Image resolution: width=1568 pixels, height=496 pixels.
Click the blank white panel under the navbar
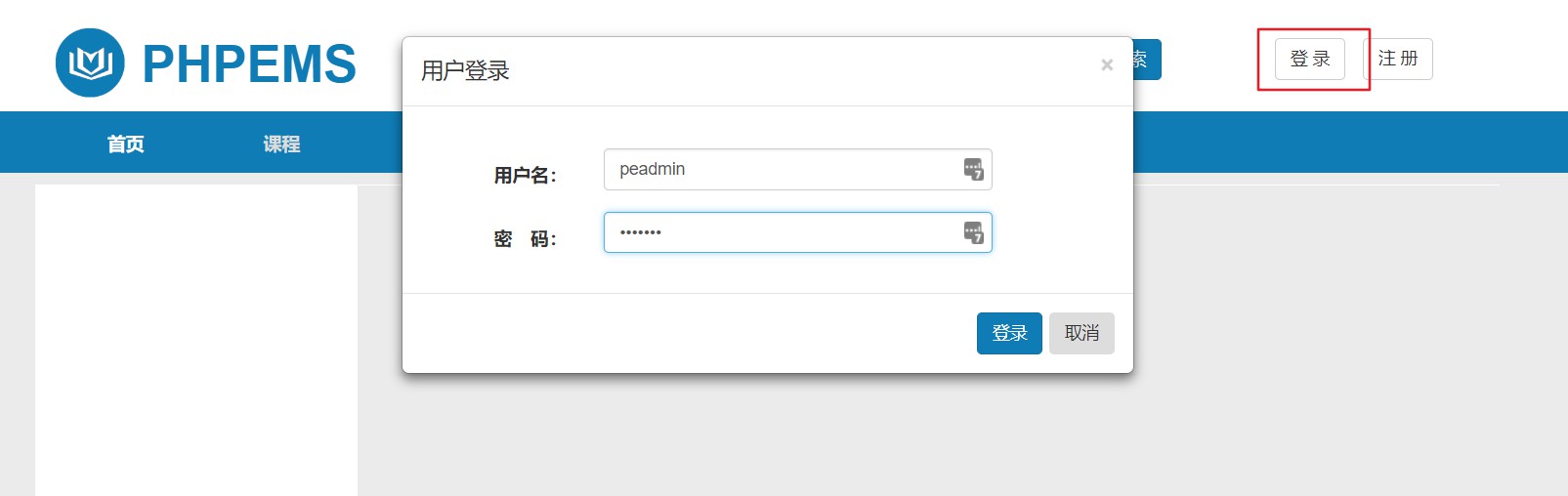pos(196,340)
